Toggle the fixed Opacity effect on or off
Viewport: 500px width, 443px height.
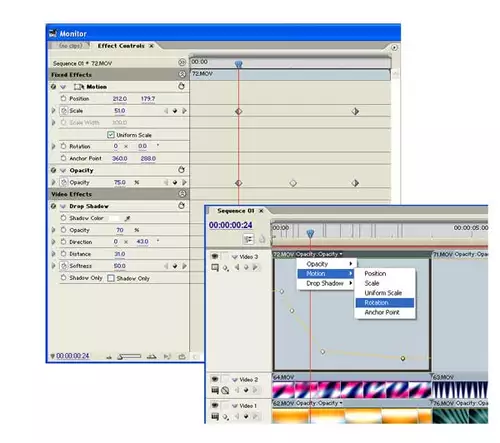point(53,170)
